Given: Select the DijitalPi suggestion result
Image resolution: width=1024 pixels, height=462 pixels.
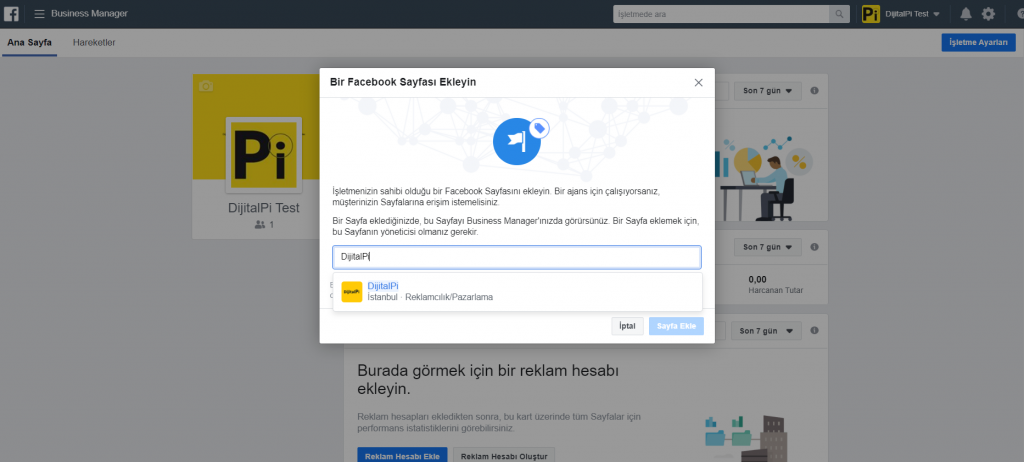Looking at the screenshot, I should click(517, 291).
